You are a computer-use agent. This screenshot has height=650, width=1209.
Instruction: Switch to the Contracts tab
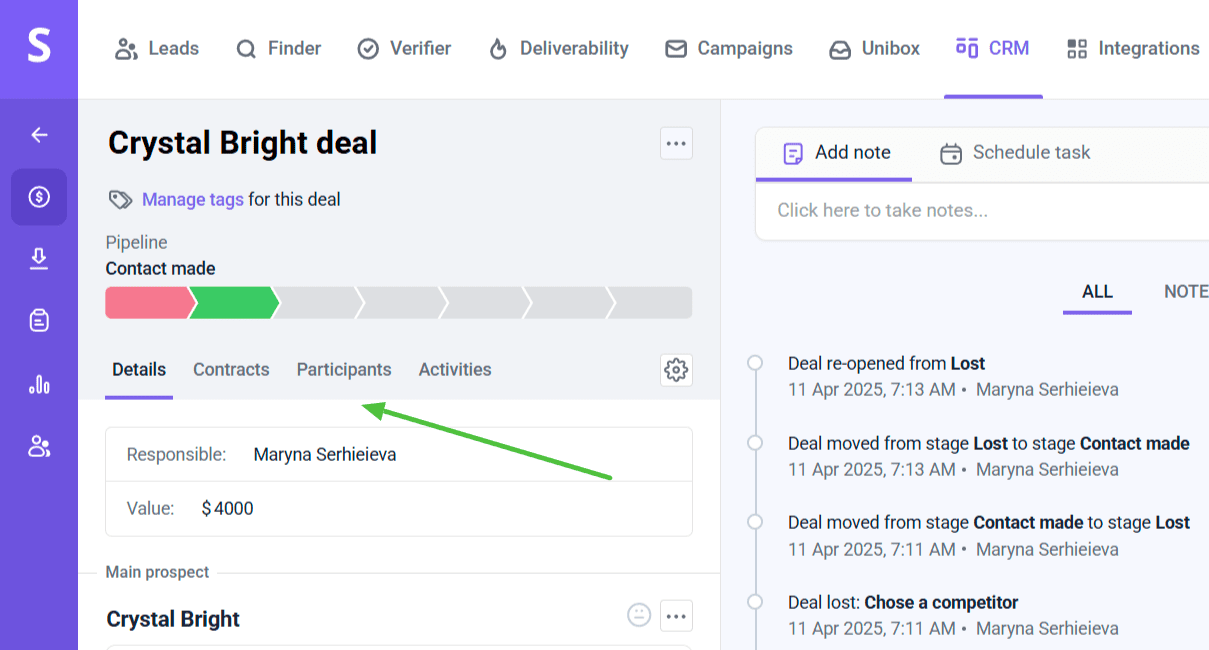(231, 370)
